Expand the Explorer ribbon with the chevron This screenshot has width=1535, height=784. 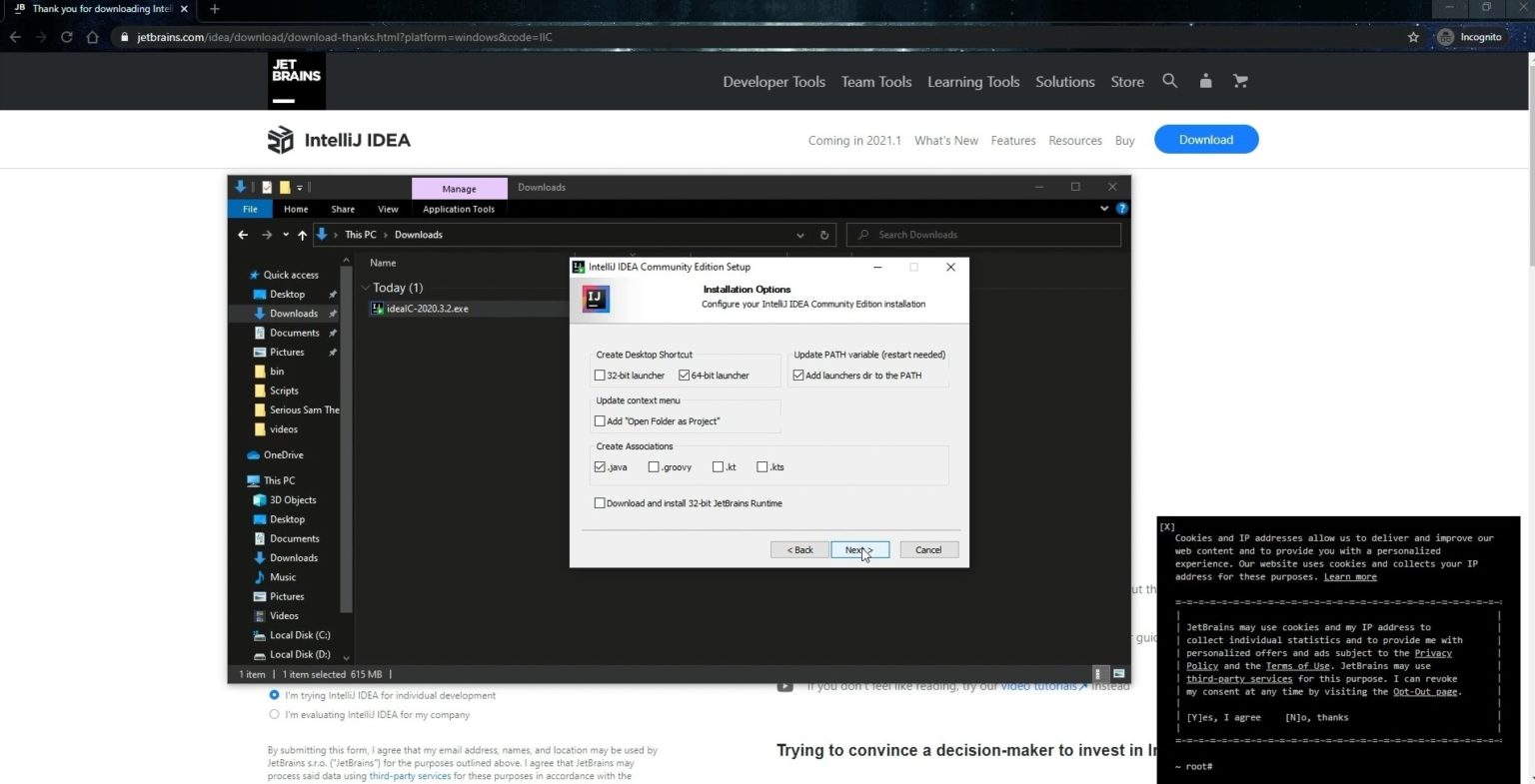[x=1104, y=209]
